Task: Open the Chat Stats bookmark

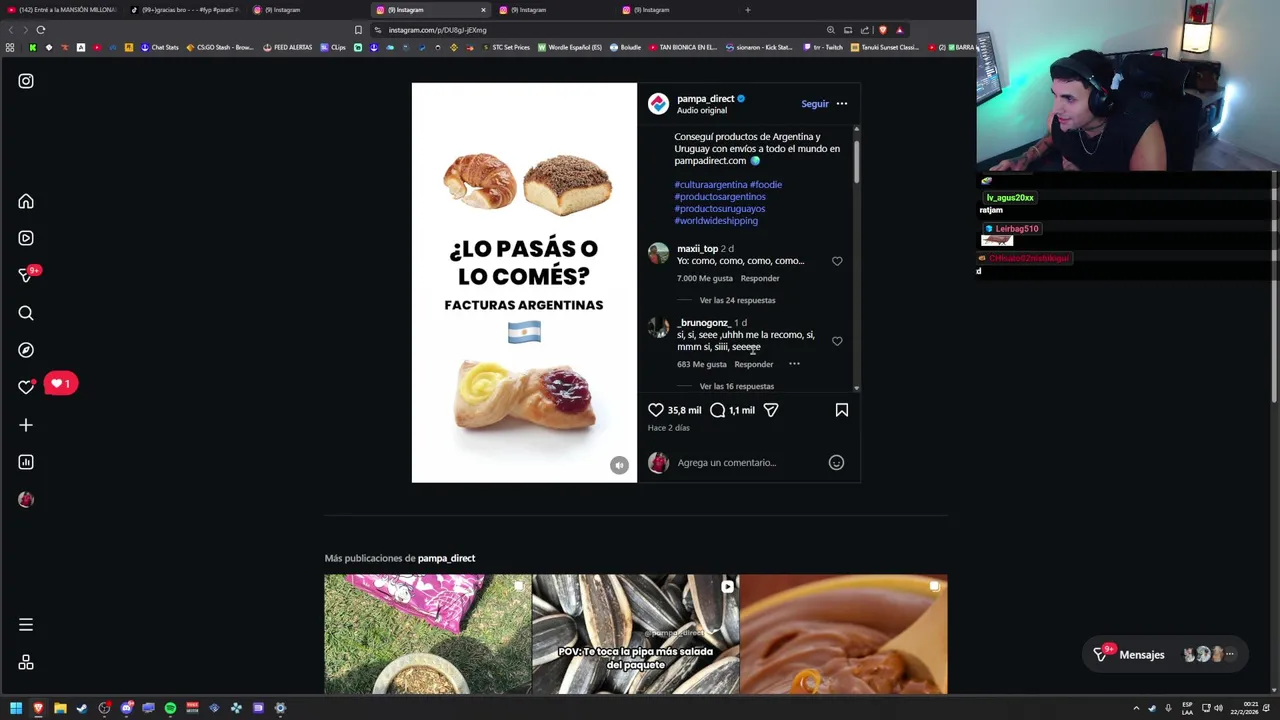Action: coord(159,47)
